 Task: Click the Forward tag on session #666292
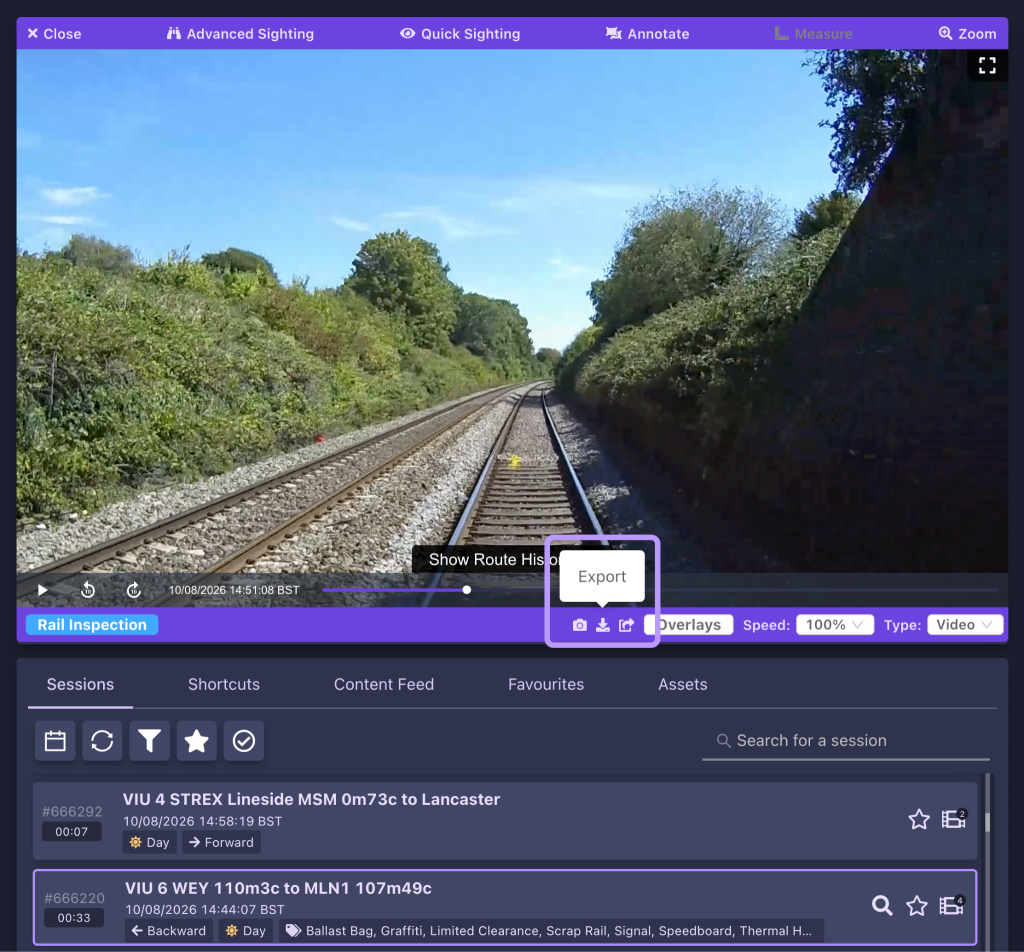pyautogui.click(x=221, y=842)
